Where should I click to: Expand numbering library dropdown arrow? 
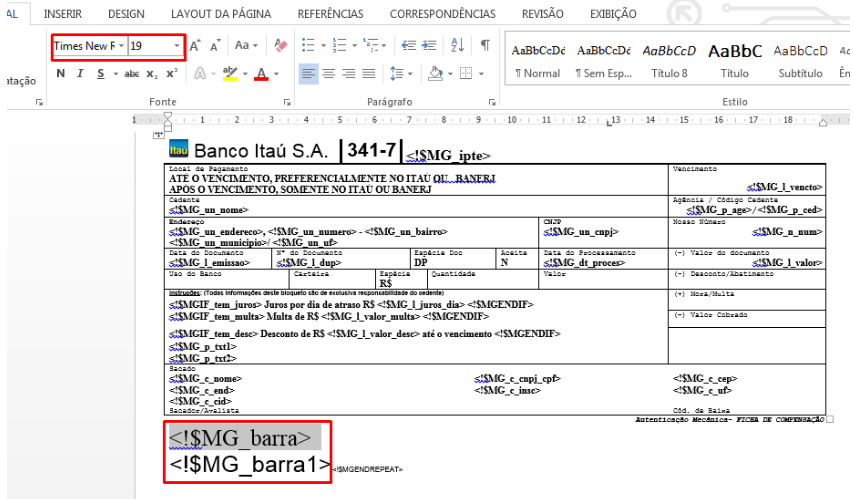[x=354, y=45]
